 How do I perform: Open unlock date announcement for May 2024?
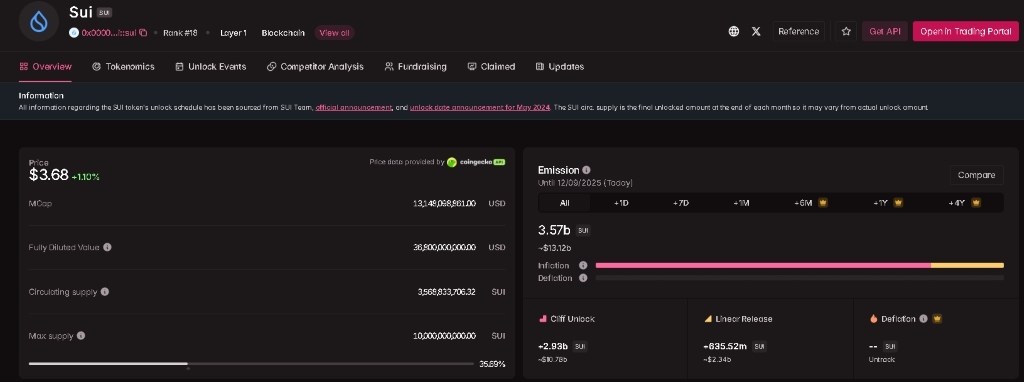pos(480,107)
